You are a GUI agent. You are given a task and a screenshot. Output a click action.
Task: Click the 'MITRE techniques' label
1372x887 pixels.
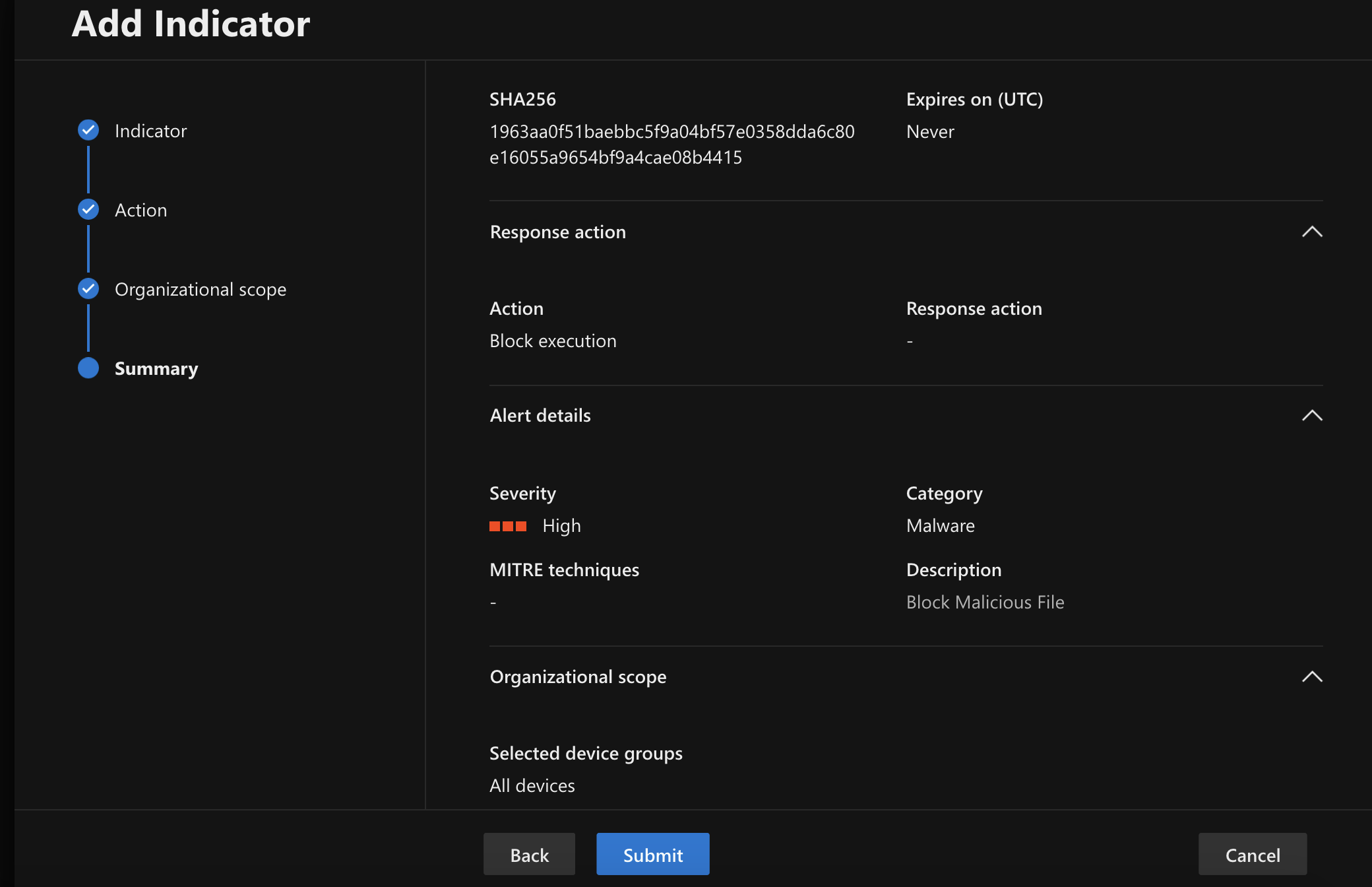564,570
